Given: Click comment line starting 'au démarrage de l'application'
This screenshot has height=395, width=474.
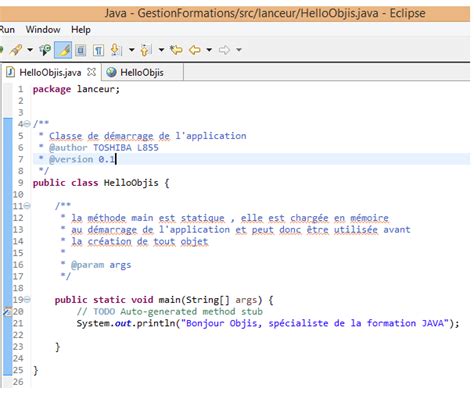Looking at the screenshot, I should coord(241,230).
